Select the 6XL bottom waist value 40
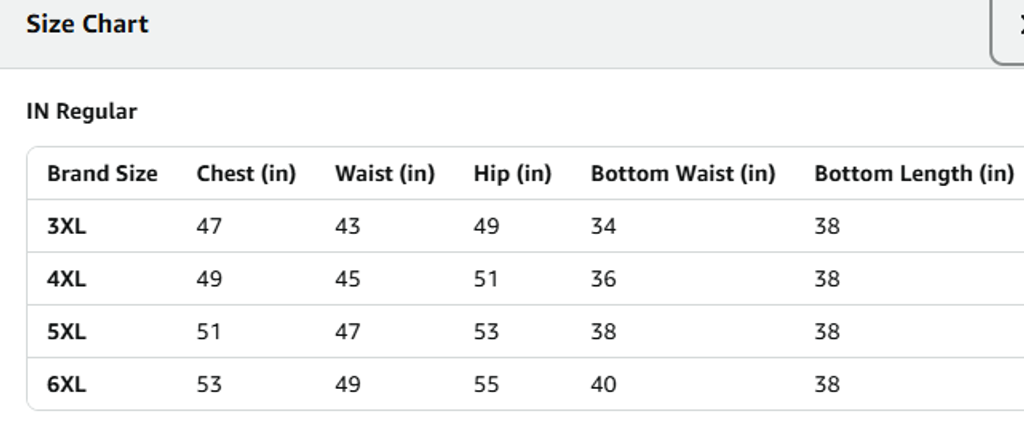The height and width of the screenshot is (425, 1024). coord(603,384)
